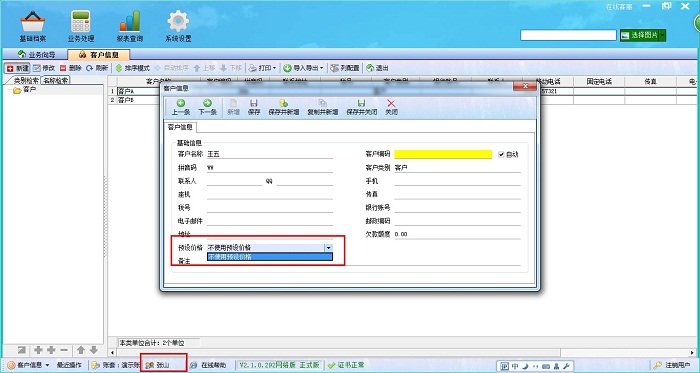Click the 拼音码 input field
This screenshot has height=373, width=700.
click(x=270, y=168)
